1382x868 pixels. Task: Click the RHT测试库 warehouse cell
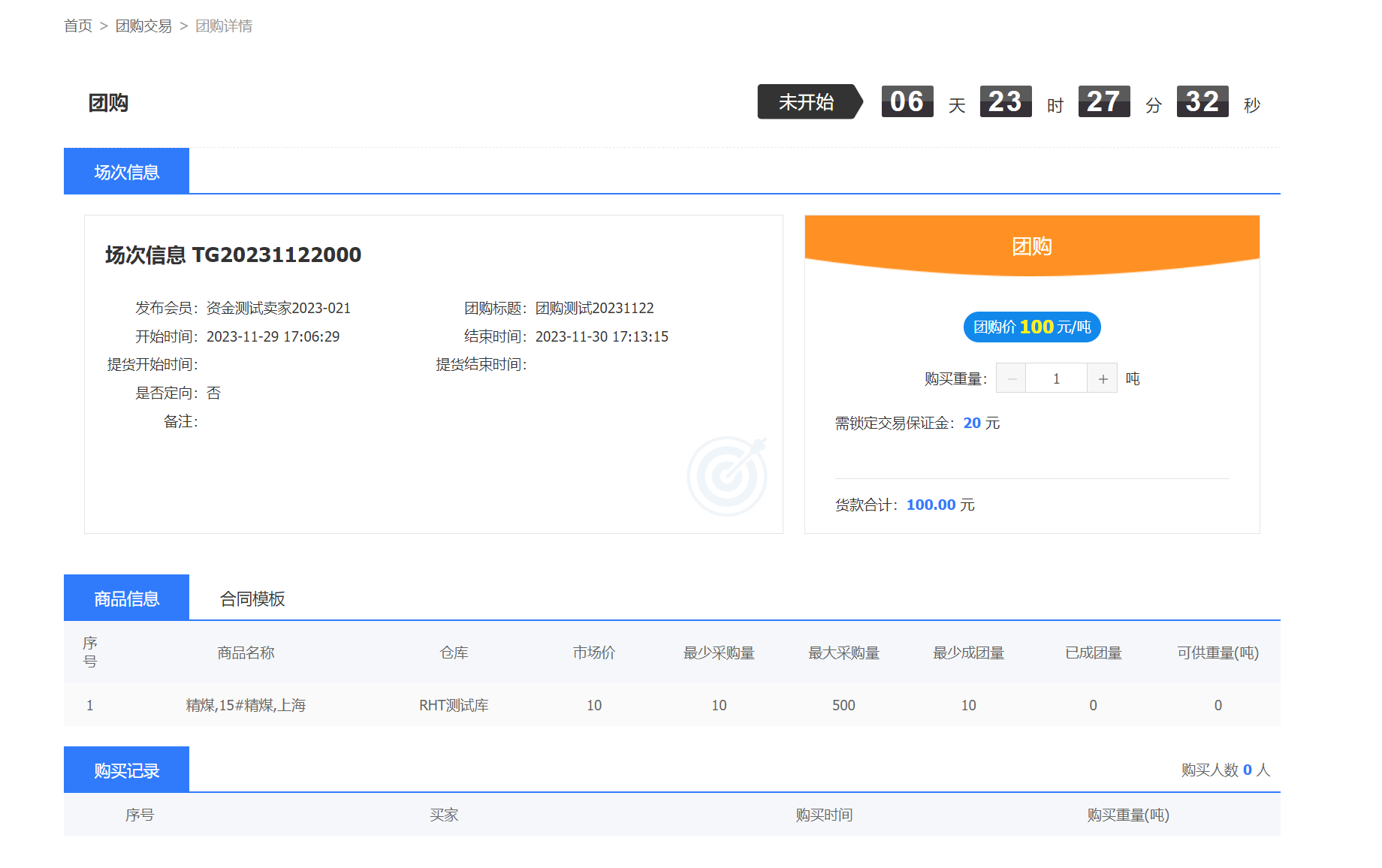[454, 705]
